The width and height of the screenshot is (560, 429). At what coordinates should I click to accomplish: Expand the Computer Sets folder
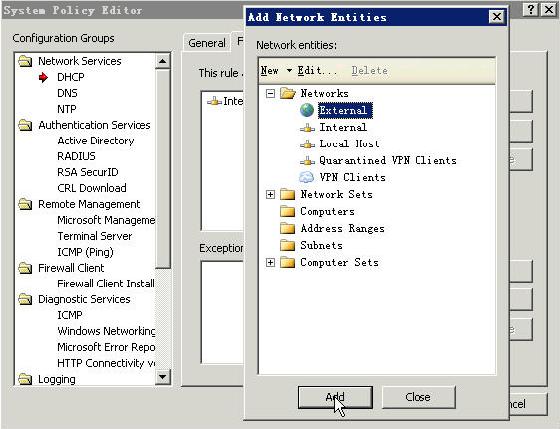coord(270,263)
